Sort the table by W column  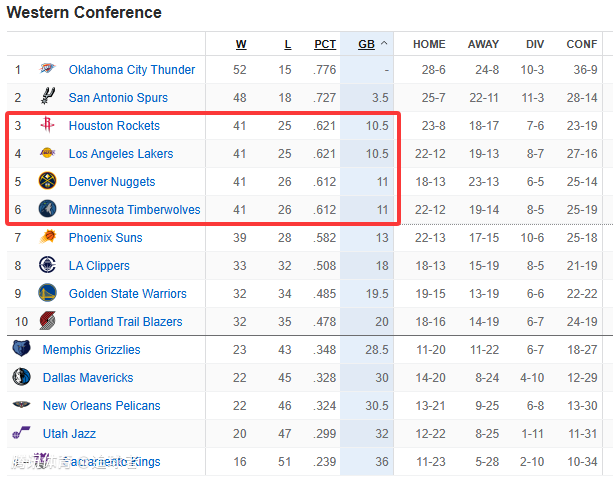[x=241, y=44]
